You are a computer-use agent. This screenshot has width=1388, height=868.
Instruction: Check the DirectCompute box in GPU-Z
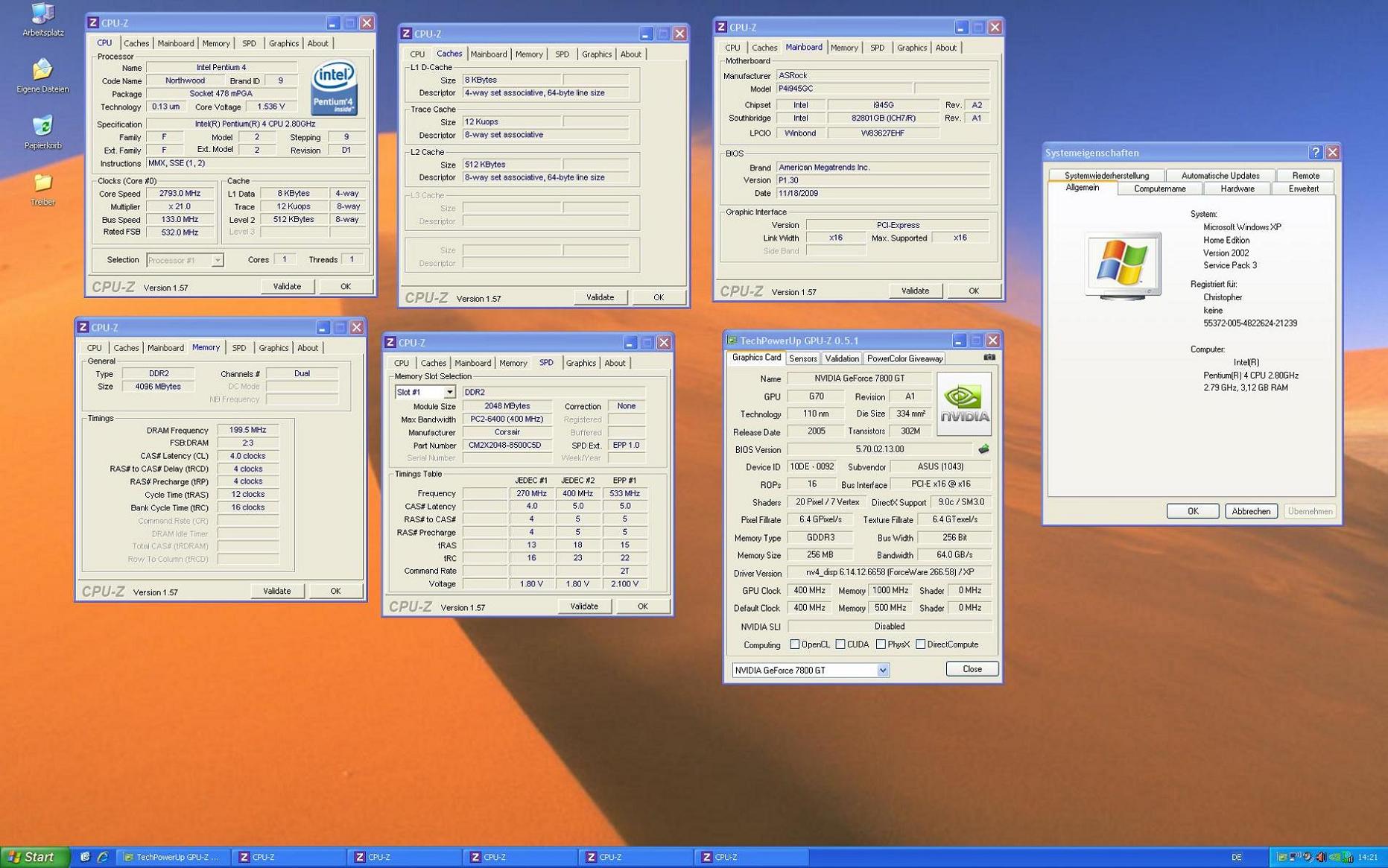pos(920,644)
